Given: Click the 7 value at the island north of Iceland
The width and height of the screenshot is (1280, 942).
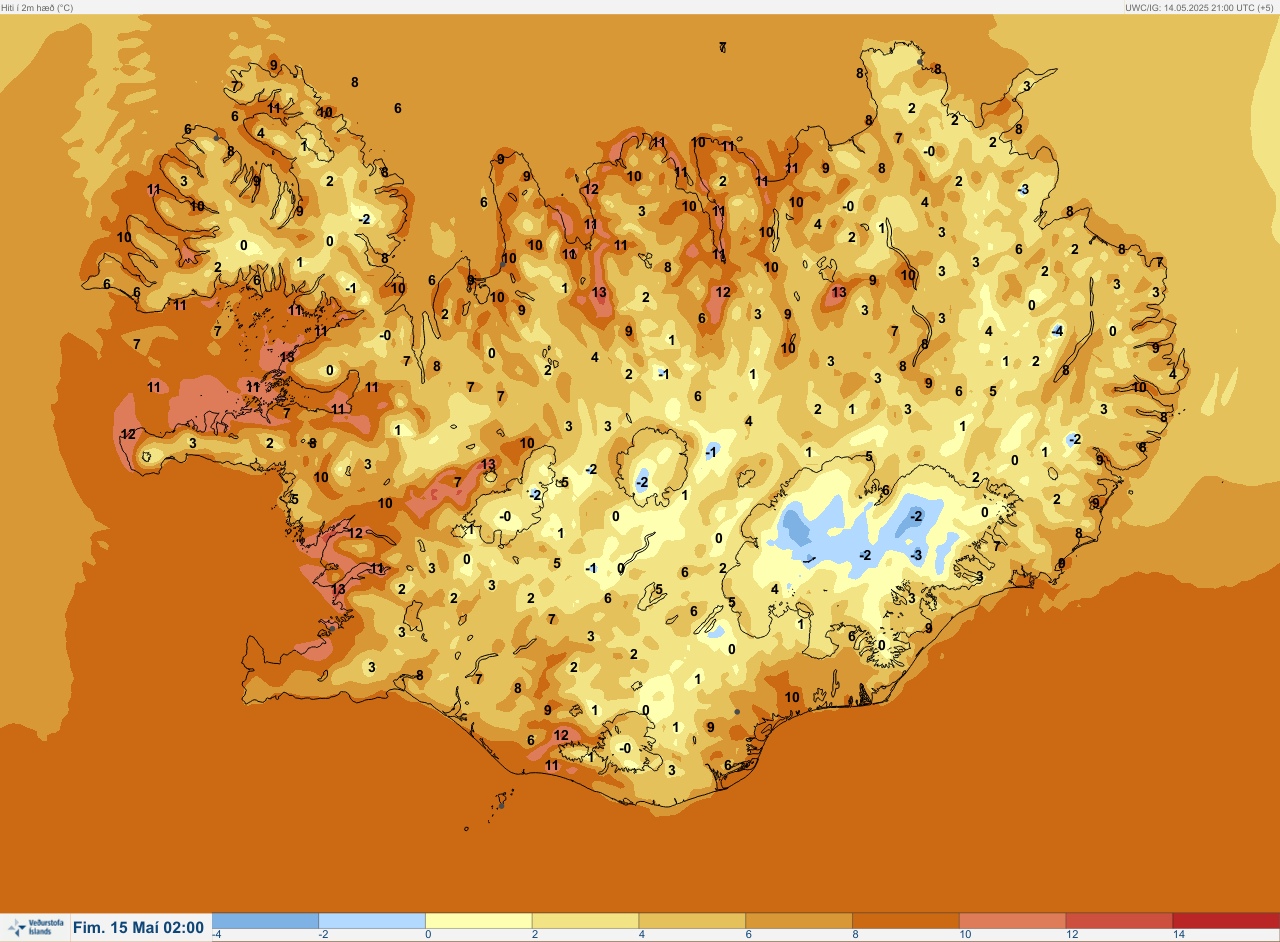Looking at the screenshot, I should point(723,47).
